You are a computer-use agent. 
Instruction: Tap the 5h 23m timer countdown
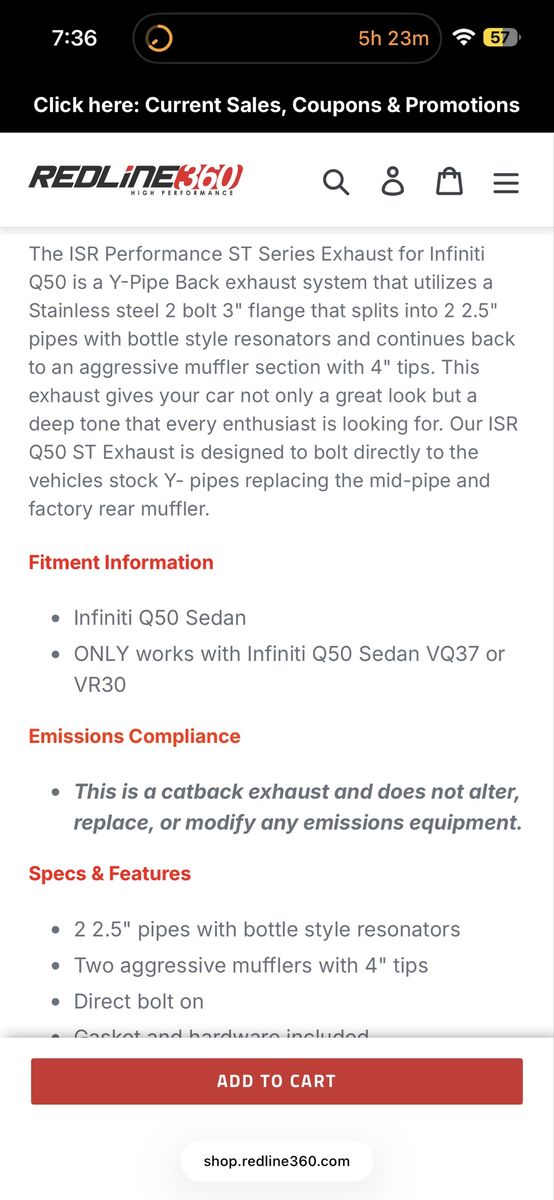point(394,39)
